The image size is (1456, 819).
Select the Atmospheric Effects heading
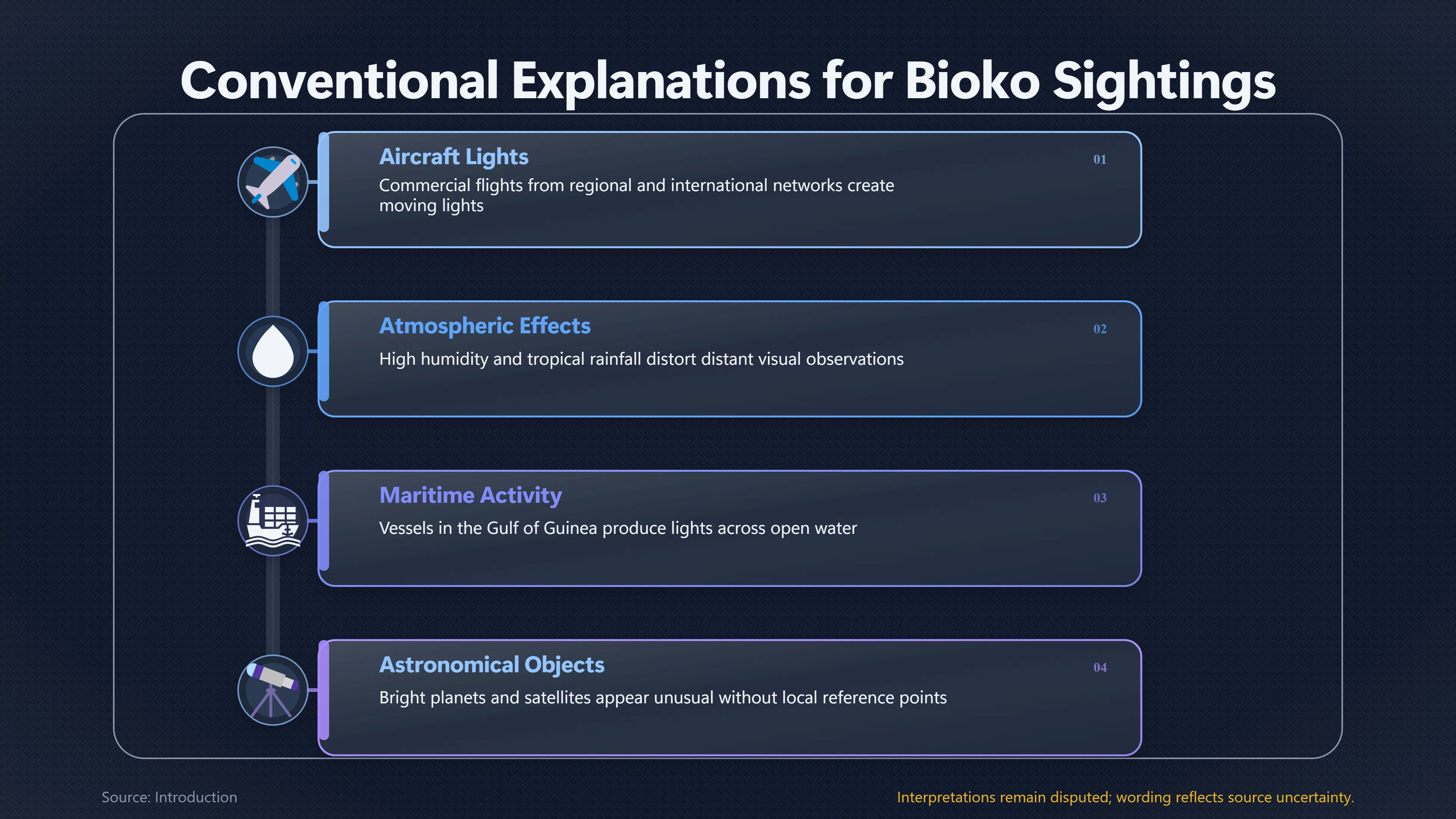(485, 326)
